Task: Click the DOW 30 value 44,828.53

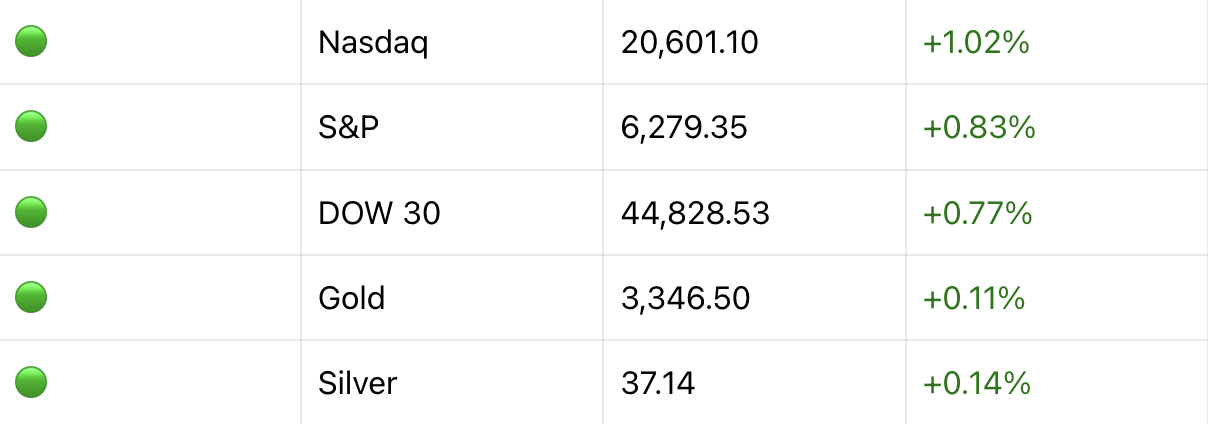Action: 695,213
